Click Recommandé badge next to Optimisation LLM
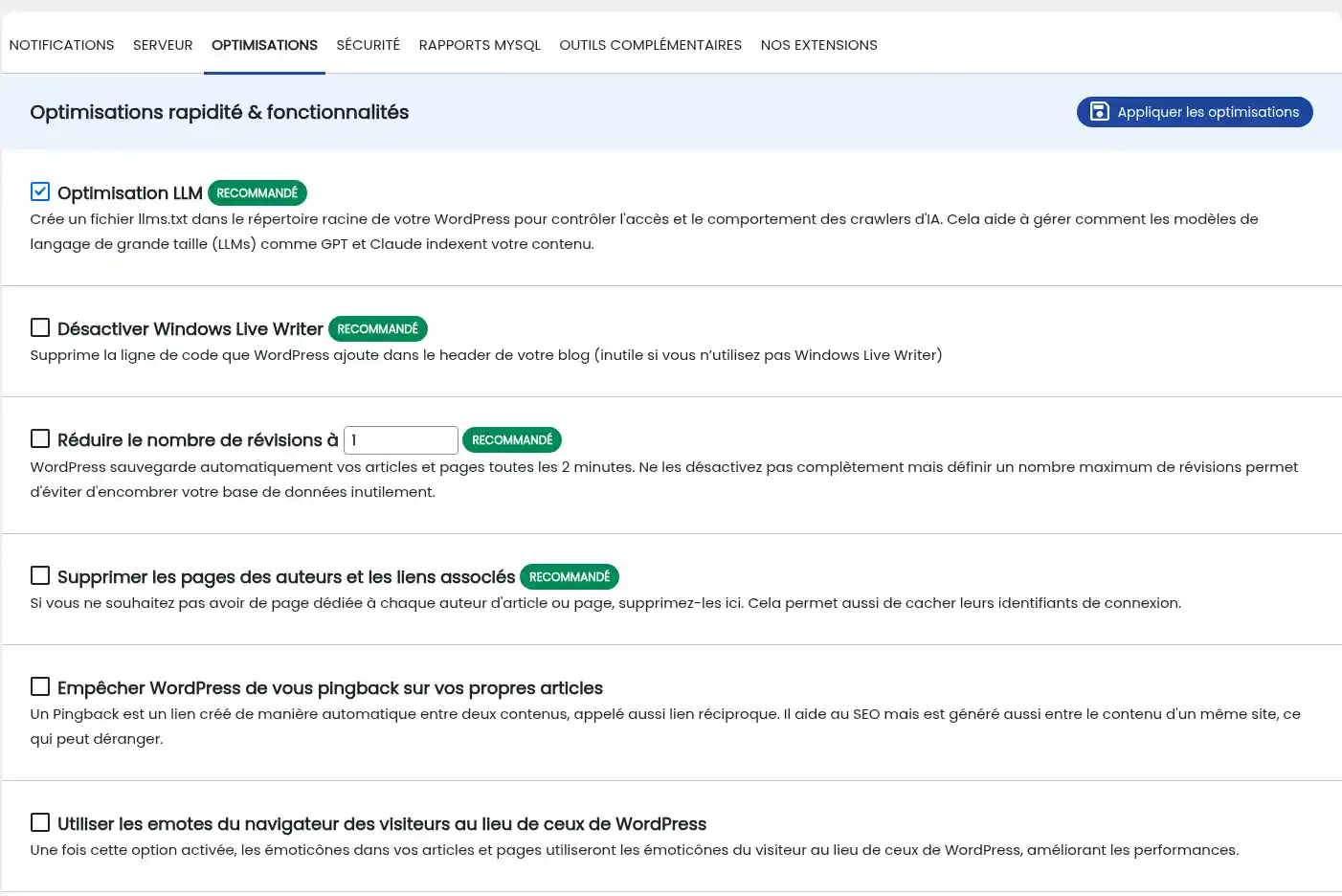 (257, 193)
